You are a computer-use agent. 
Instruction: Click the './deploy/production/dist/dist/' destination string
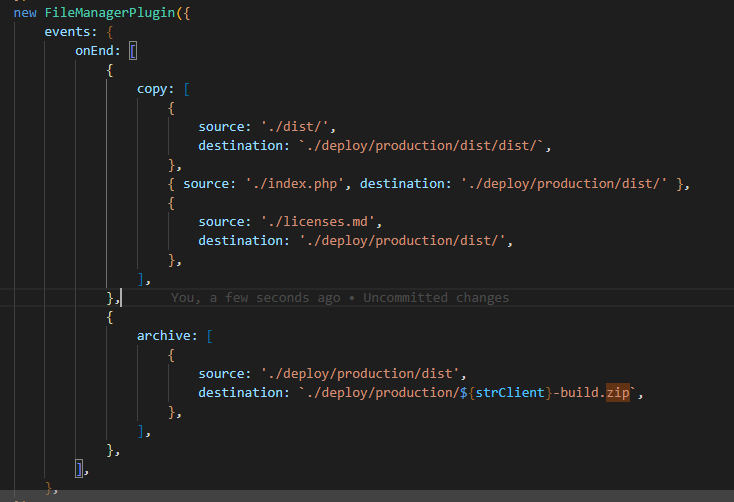(421, 146)
